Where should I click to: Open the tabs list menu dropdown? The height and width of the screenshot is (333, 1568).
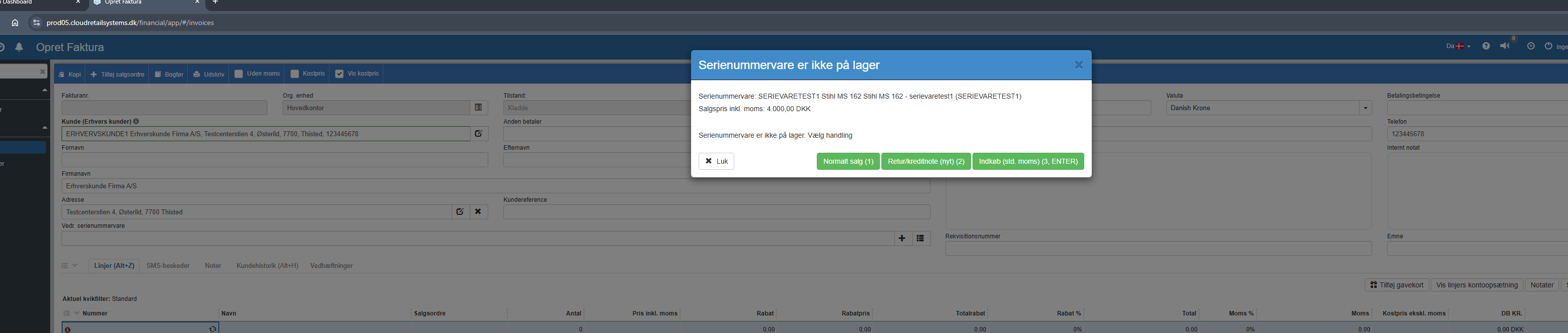click(70, 265)
